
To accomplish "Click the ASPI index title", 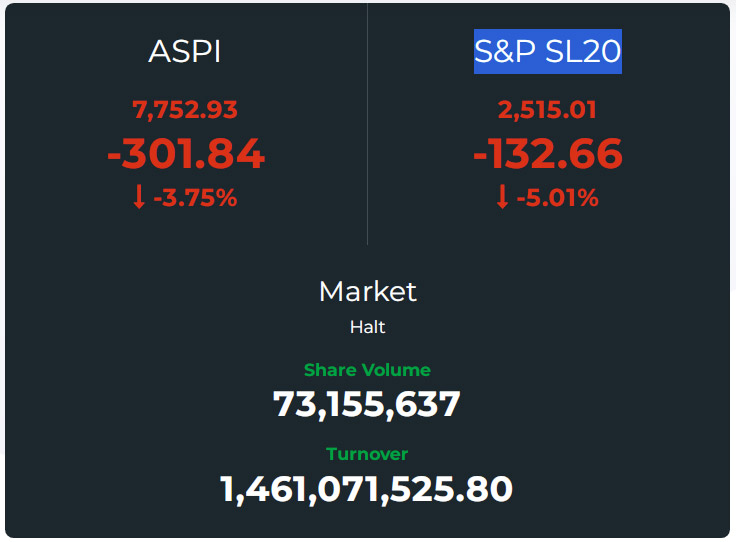I will (184, 51).
